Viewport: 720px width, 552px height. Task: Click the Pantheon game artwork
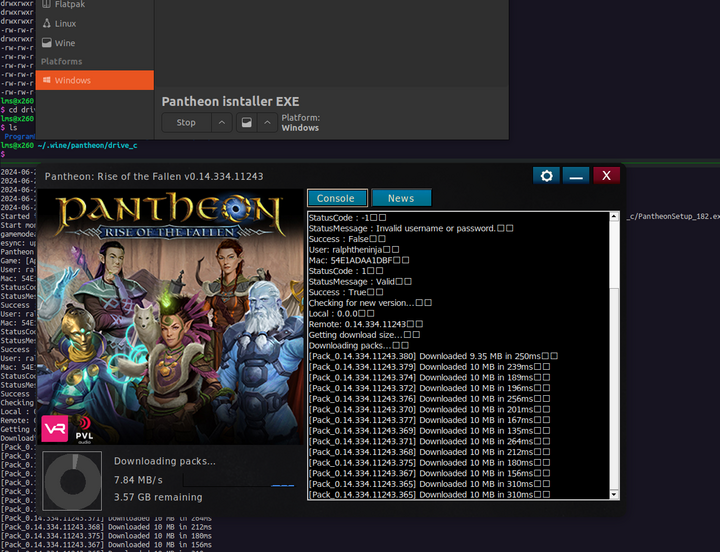point(170,317)
